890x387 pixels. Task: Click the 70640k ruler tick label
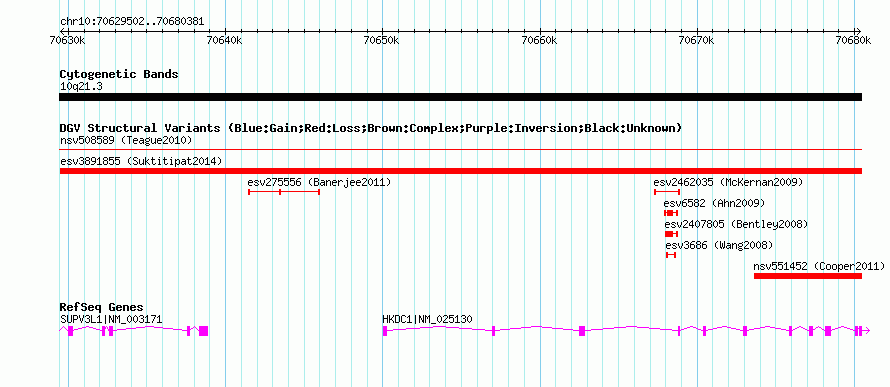[225, 40]
